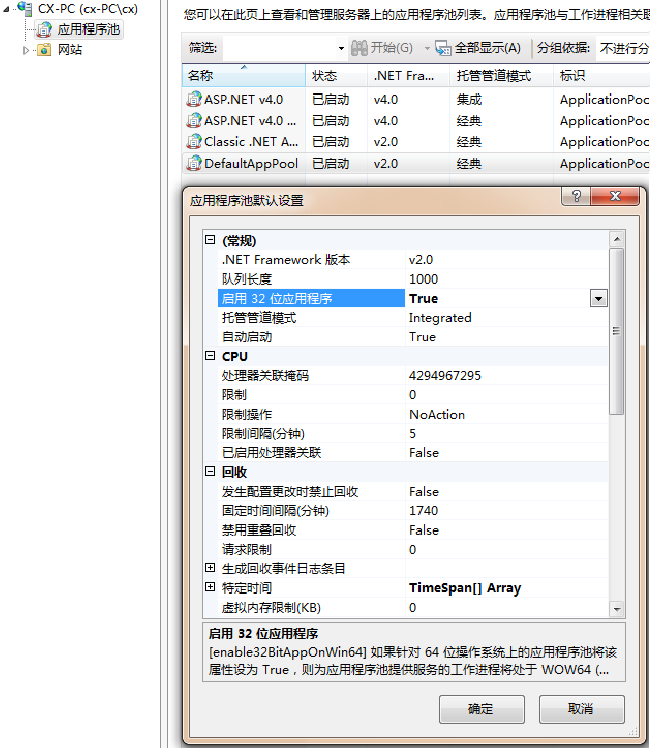
Task: Open the 启用 32 位应用程序 value dropdown
Action: tap(598, 299)
